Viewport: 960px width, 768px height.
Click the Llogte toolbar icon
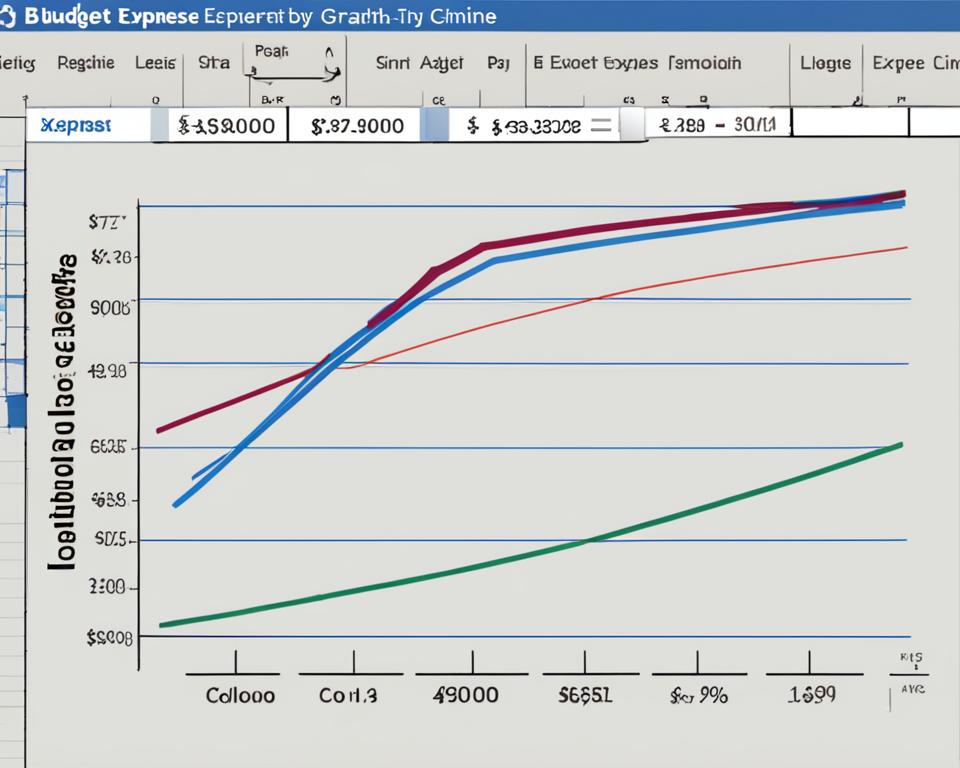point(826,62)
